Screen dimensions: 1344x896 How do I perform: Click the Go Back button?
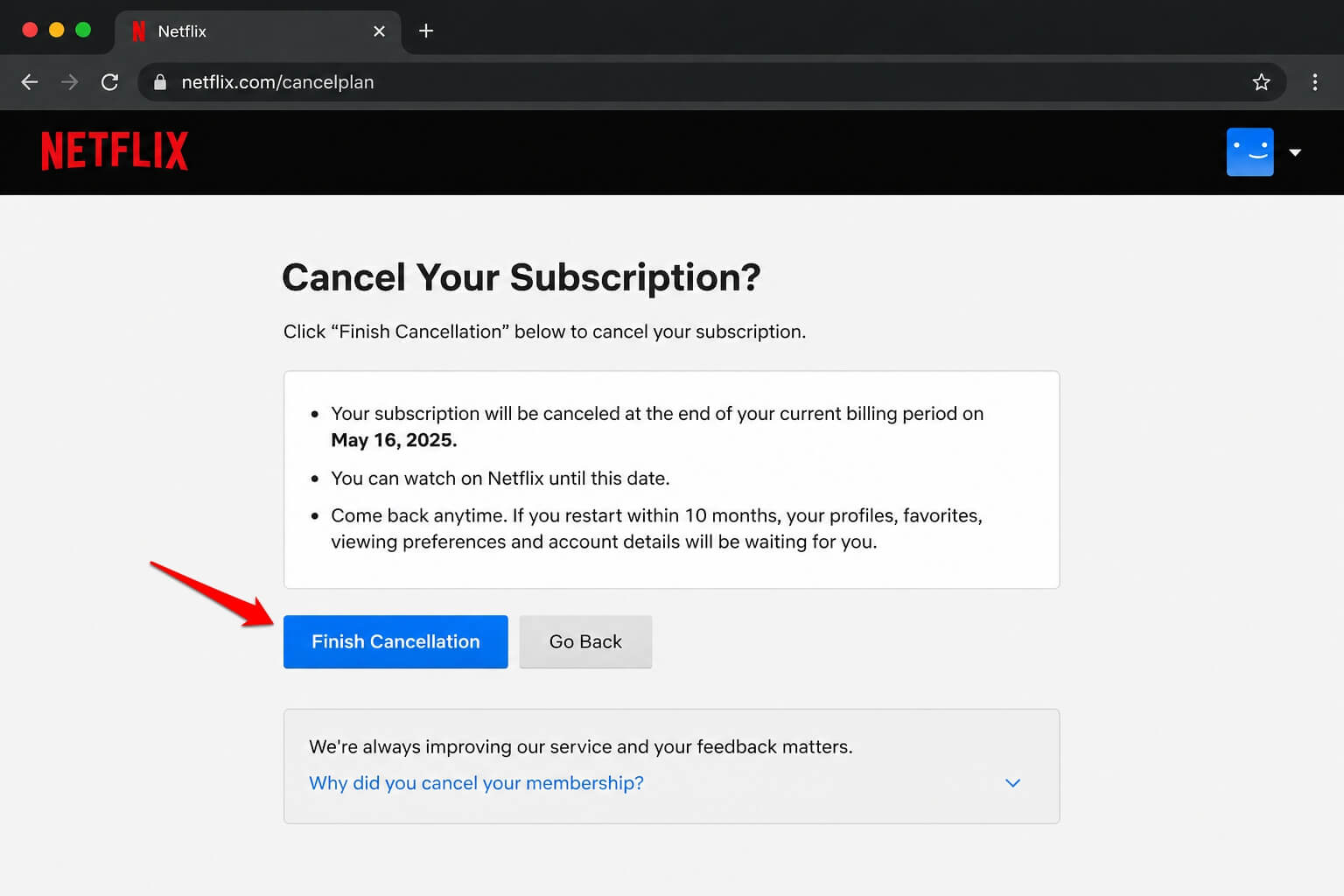(x=584, y=641)
